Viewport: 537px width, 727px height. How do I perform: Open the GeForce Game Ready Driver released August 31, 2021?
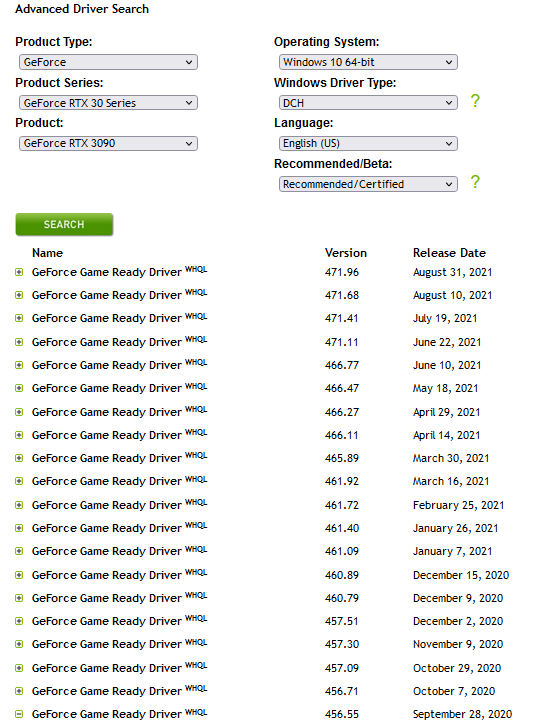120,272
